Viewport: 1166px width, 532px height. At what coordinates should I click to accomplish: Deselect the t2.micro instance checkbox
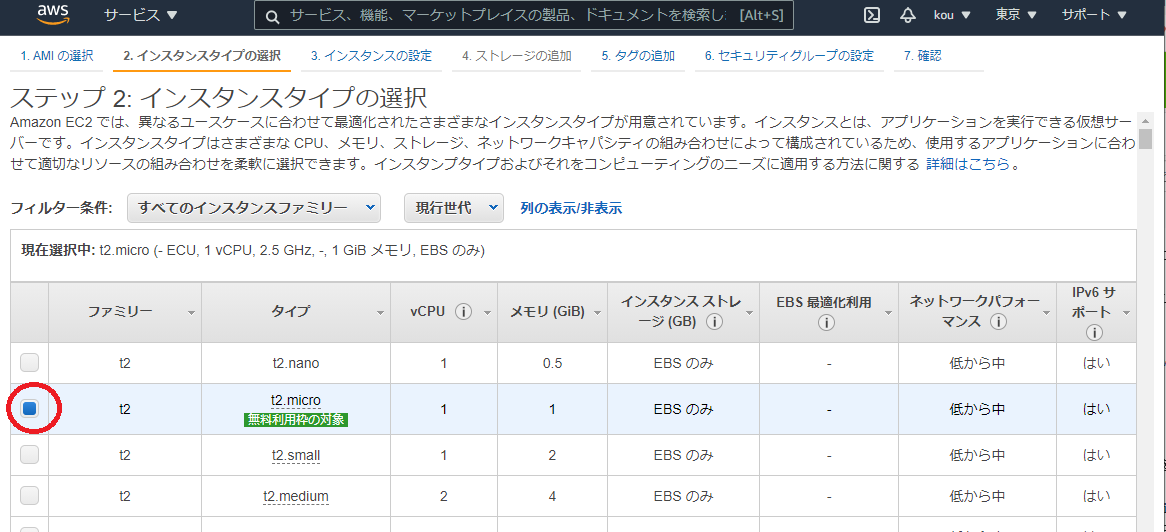pos(29,408)
